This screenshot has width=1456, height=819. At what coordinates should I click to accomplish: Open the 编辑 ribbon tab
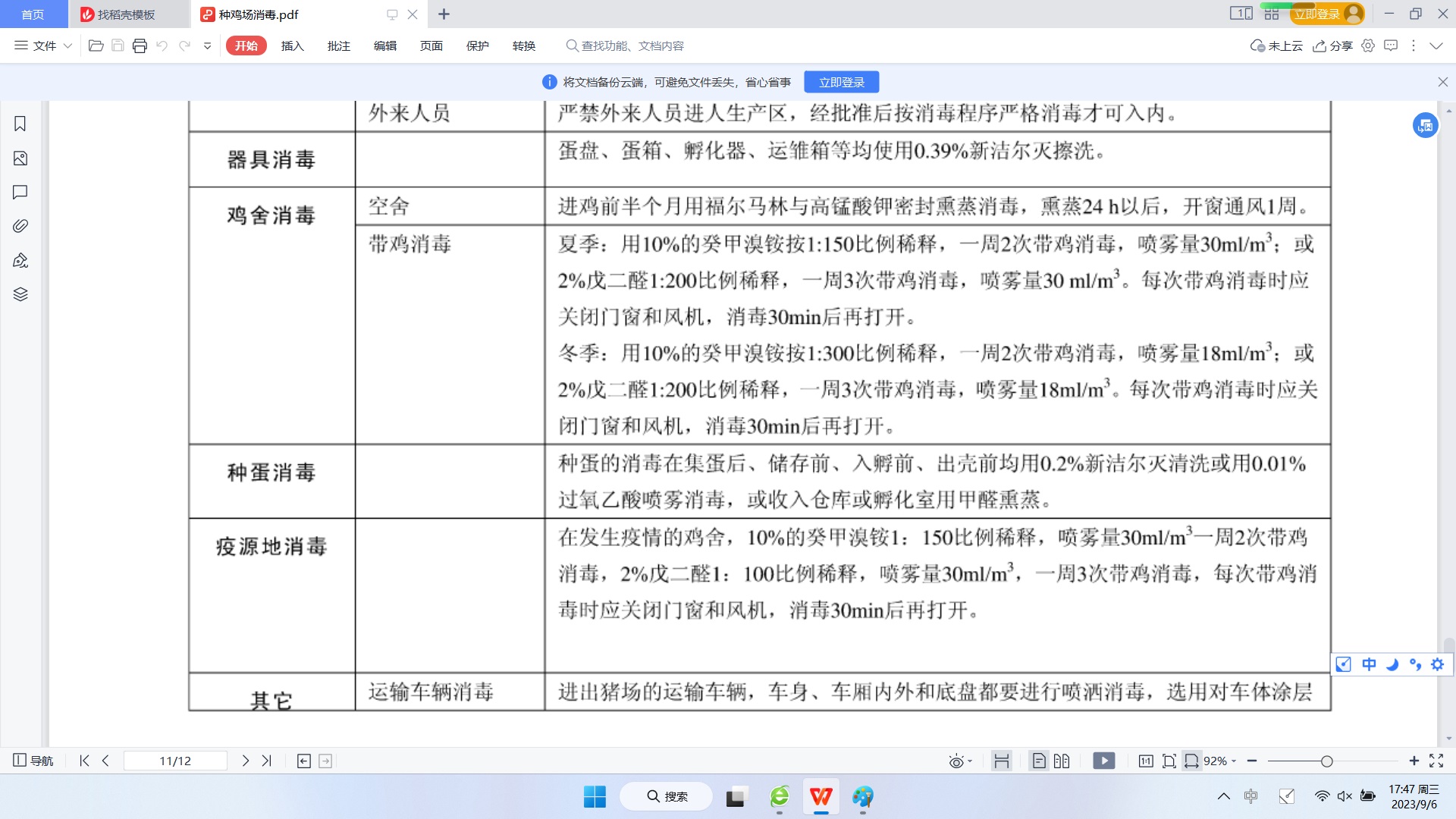(385, 45)
